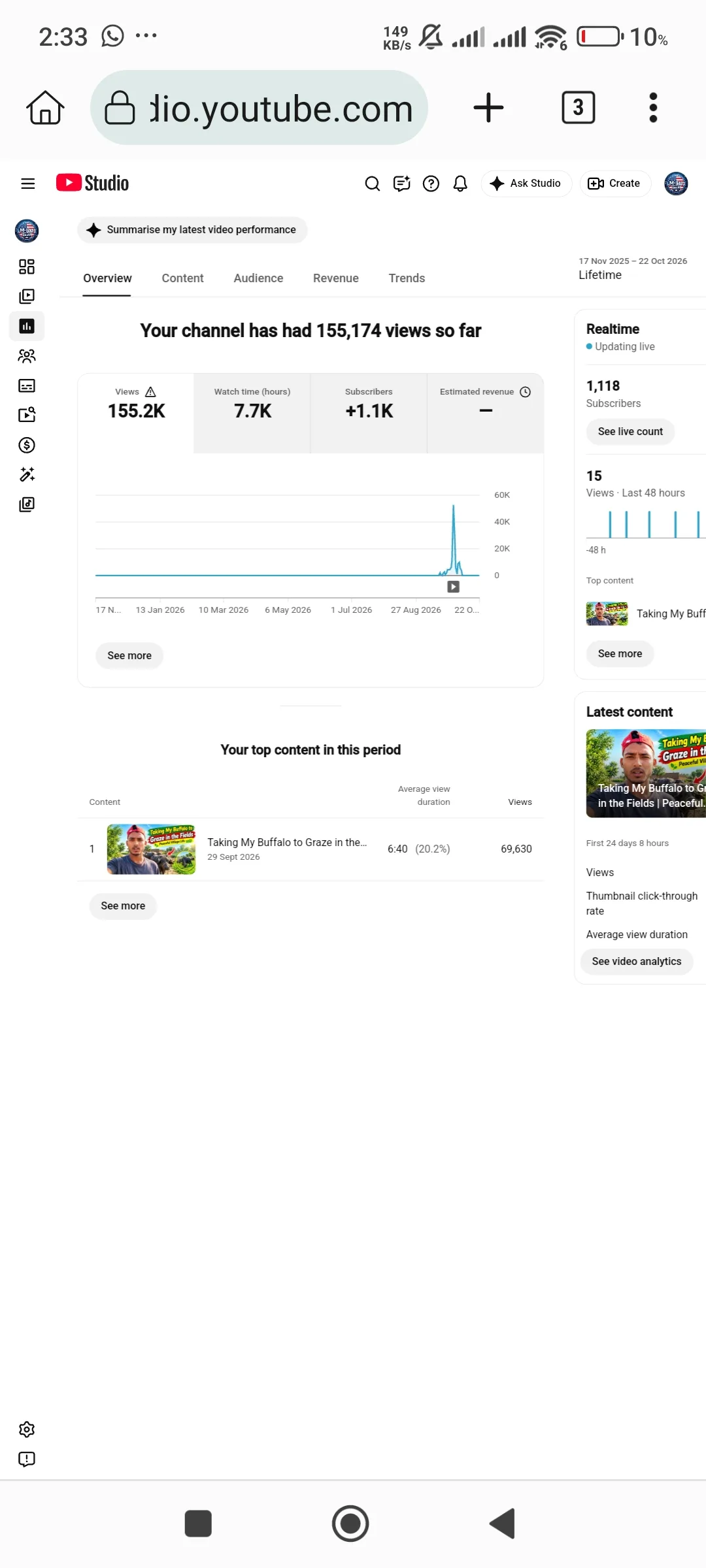Open Settings gear in sidebar
This screenshot has height=1568, width=706.
(27, 1429)
